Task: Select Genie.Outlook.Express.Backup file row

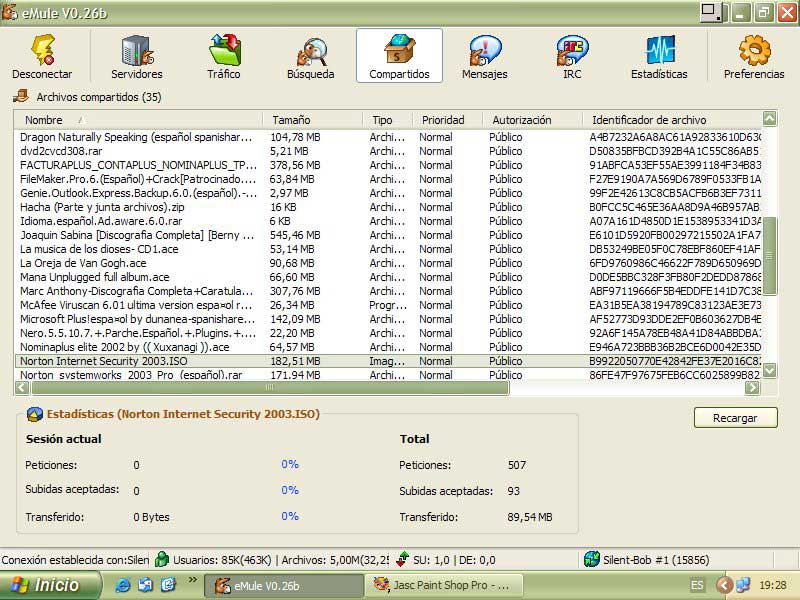Action: (388, 193)
